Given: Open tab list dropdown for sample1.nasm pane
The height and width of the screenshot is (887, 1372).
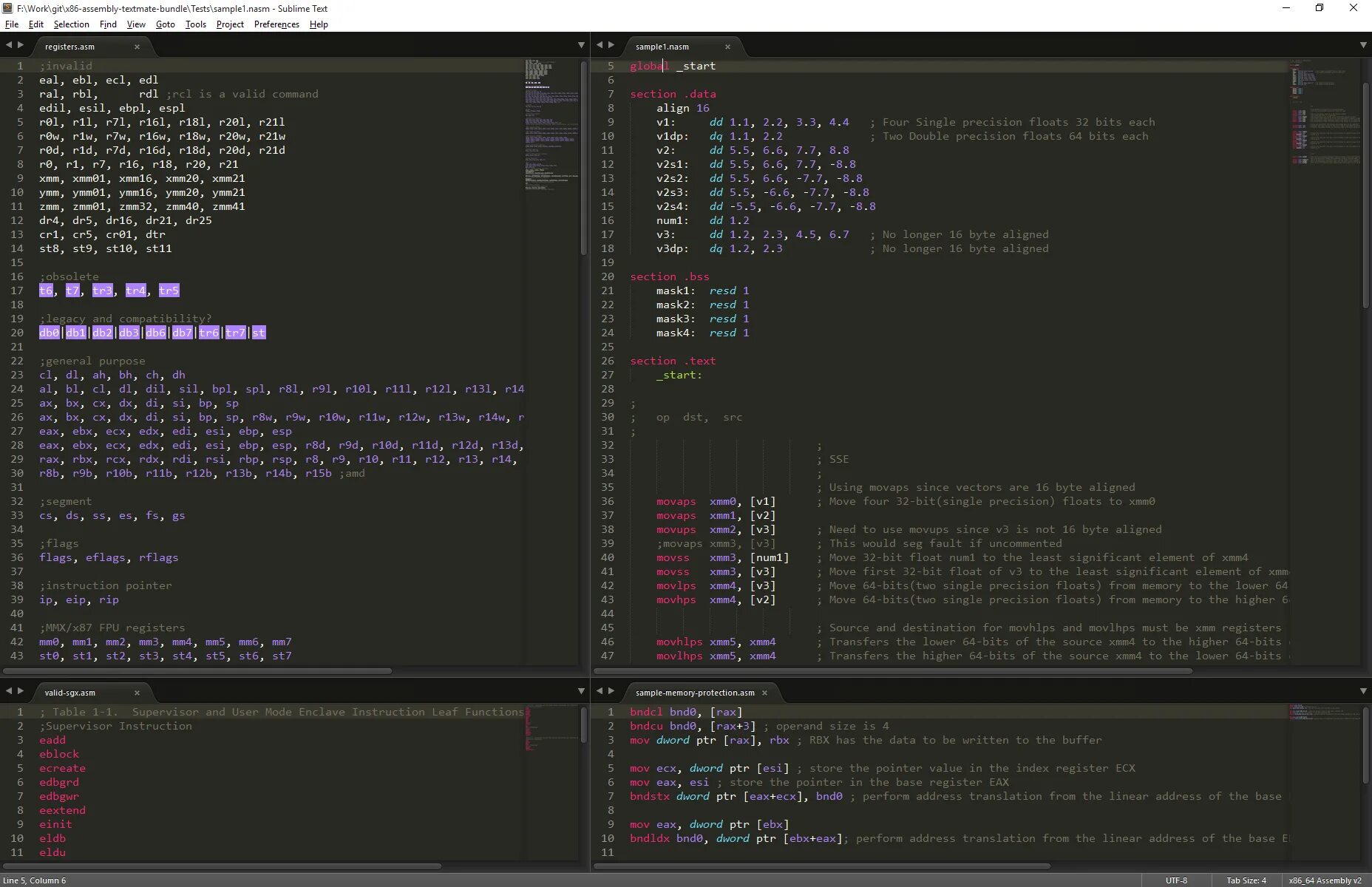Looking at the screenshot, I should 1363,45.
